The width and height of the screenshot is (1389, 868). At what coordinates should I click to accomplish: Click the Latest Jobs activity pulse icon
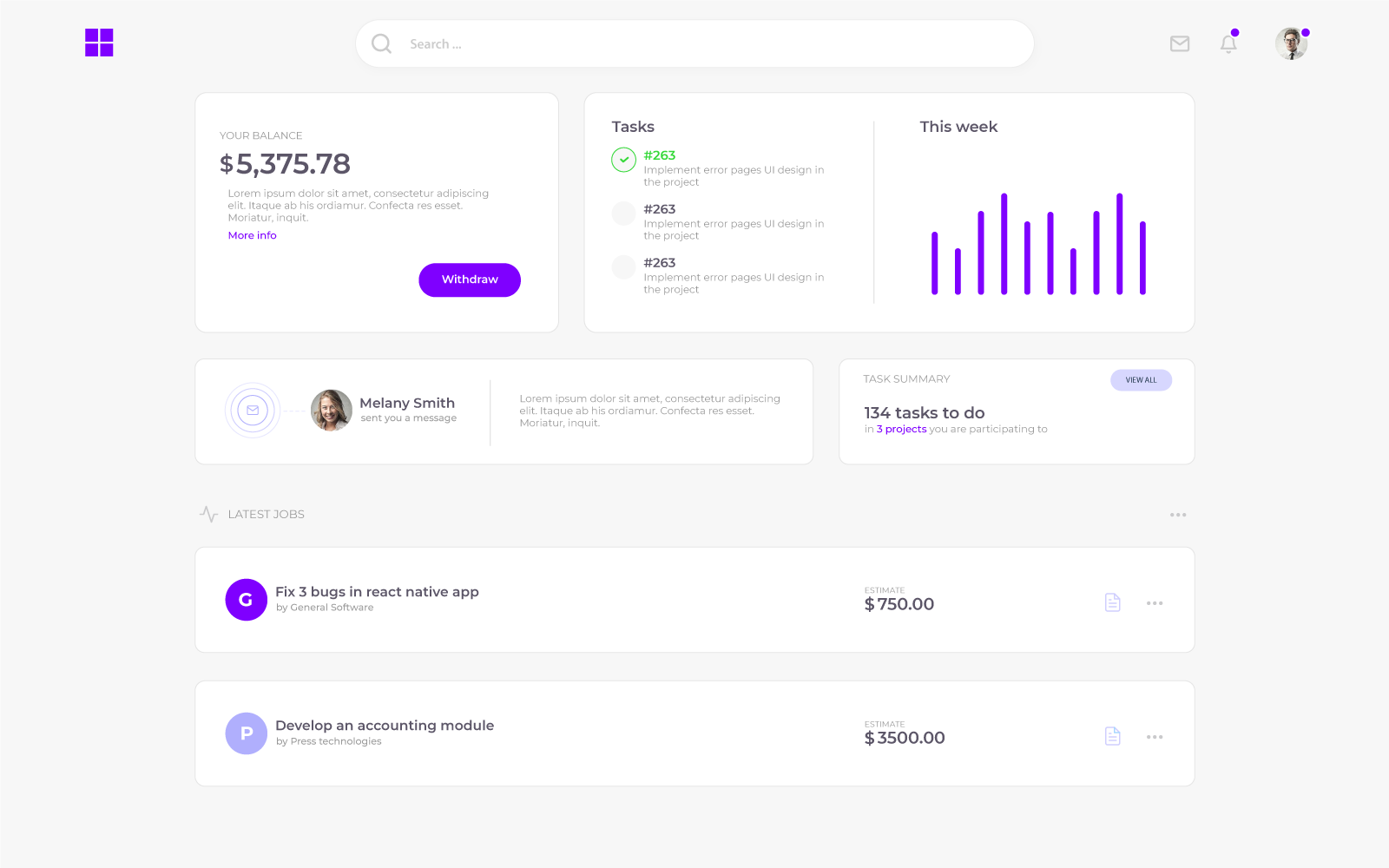pyautogui.click(x=208, y=514)
